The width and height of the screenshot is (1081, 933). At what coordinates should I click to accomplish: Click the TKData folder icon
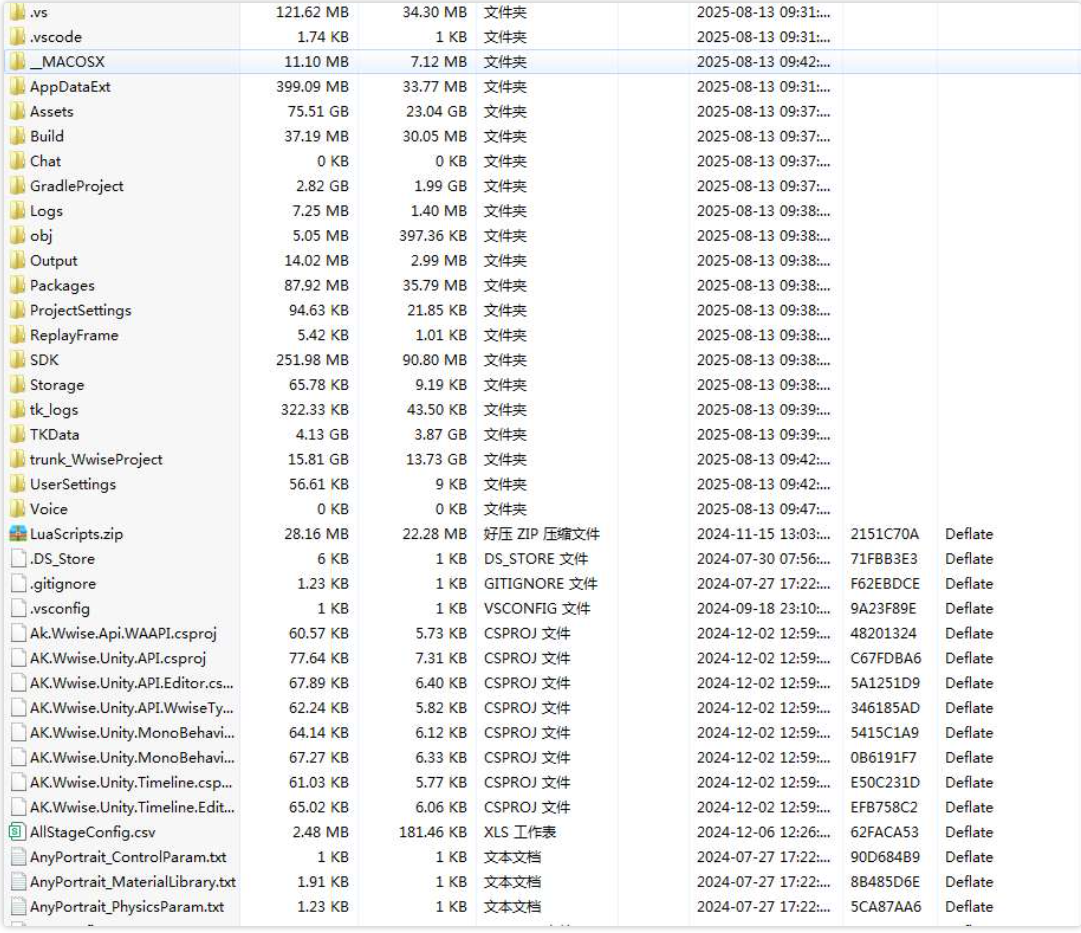pyautogui.click(x=17, y=434)
